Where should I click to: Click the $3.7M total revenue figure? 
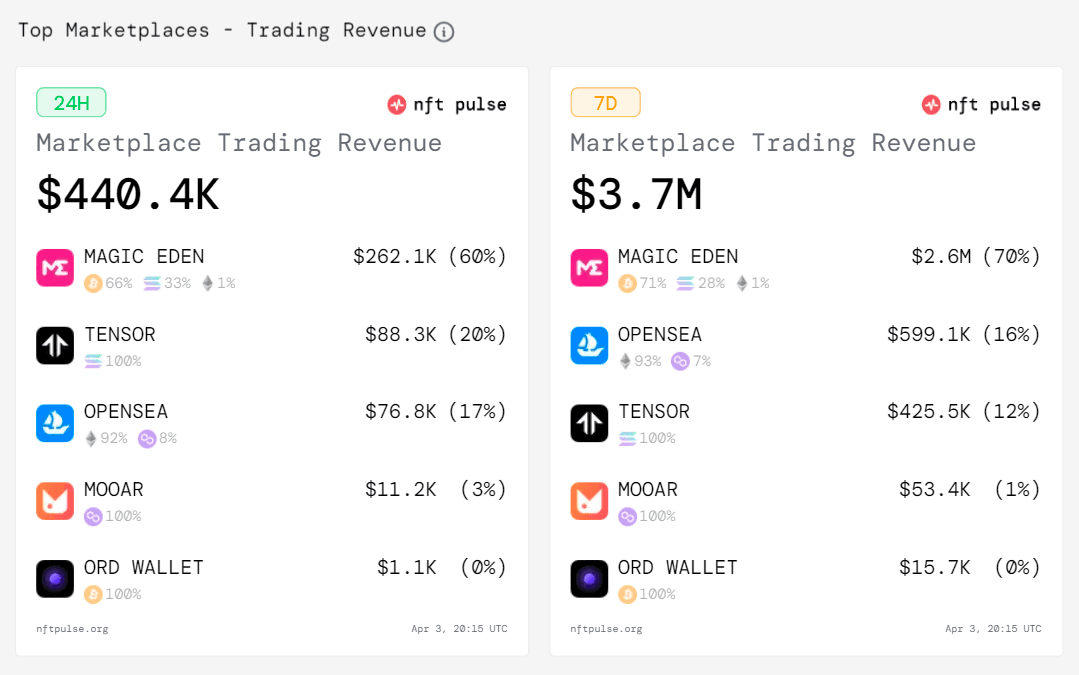[x=637, y=194]
